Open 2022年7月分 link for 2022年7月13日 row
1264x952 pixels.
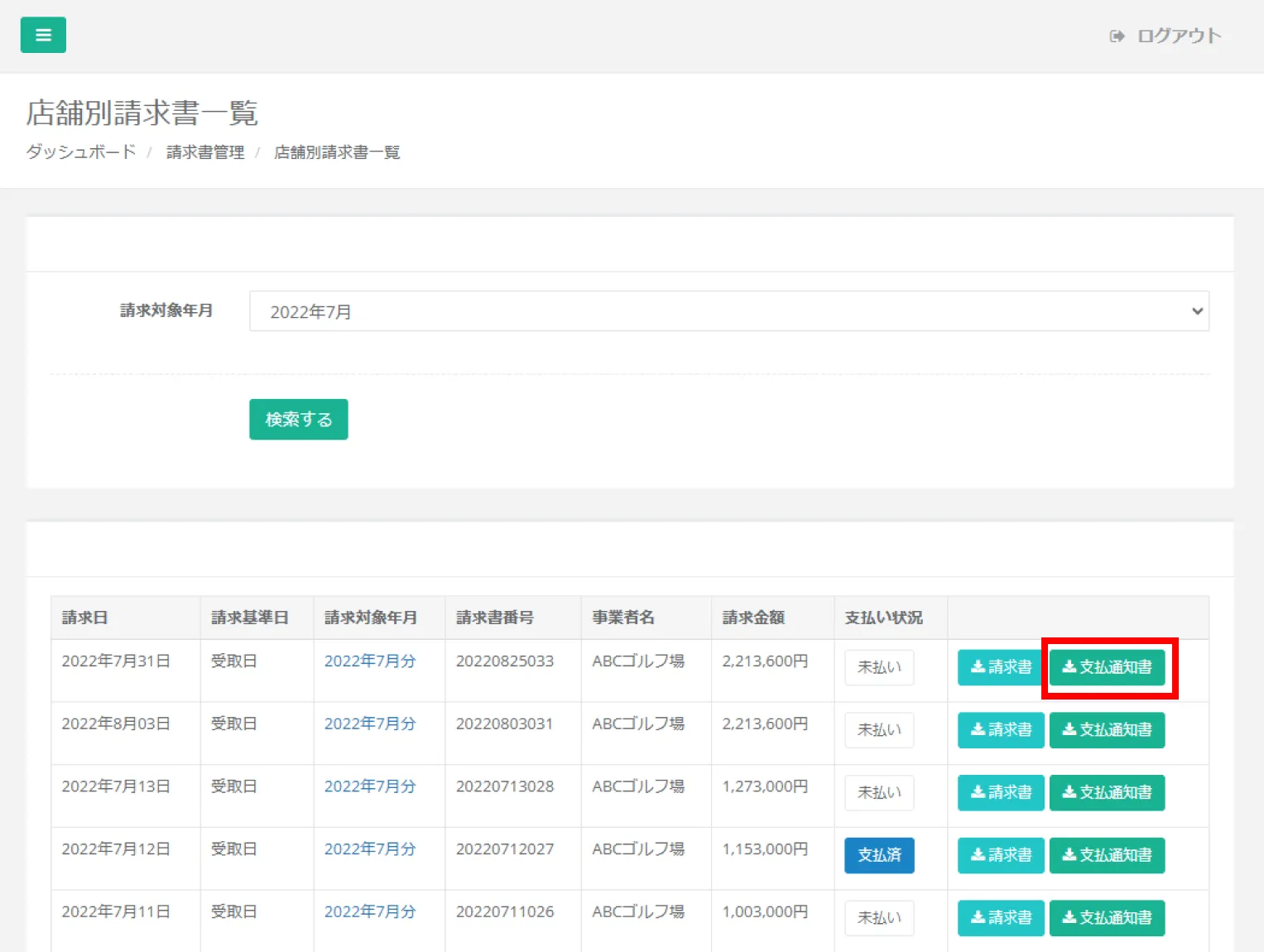point(370,786)
